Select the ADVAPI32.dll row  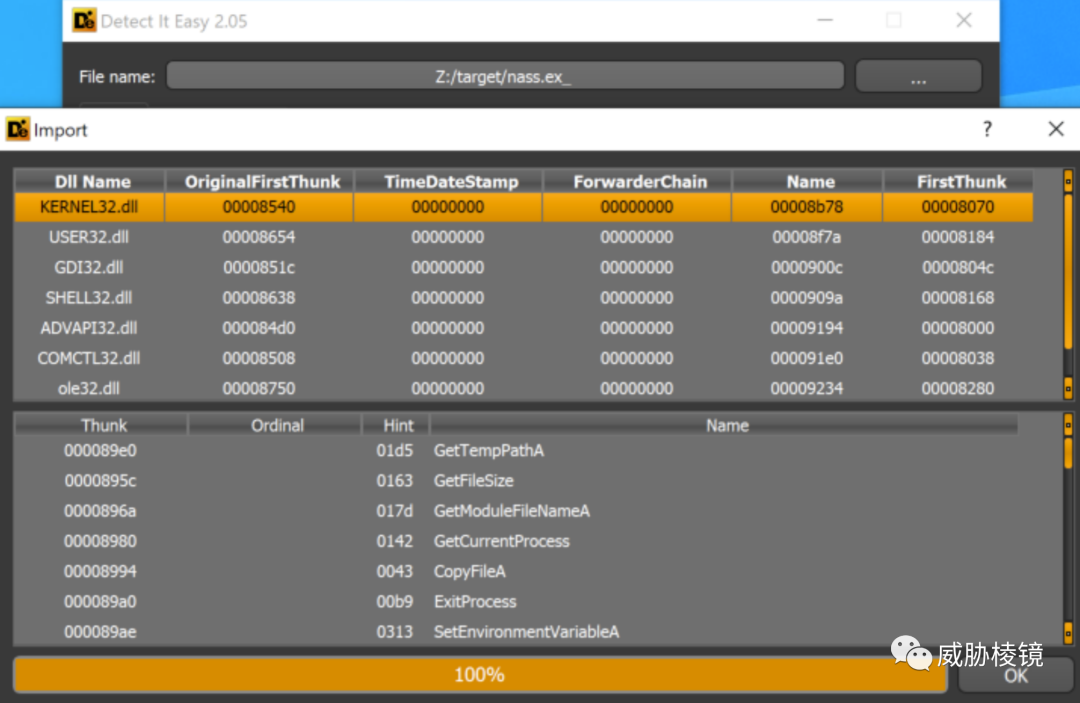tap(523, 328)
